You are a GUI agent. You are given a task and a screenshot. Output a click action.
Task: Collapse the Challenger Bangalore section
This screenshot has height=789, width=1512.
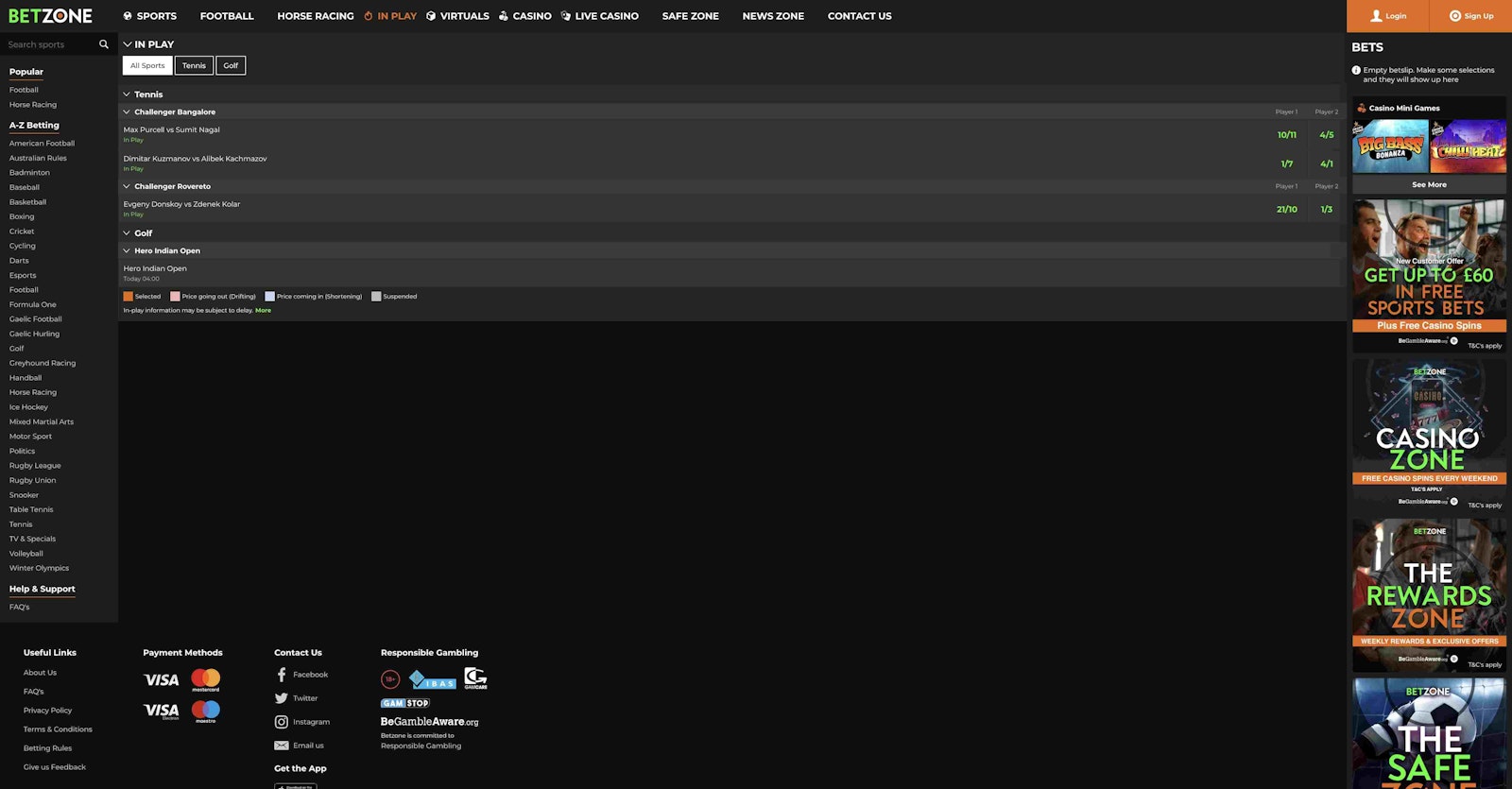[127, 111]
